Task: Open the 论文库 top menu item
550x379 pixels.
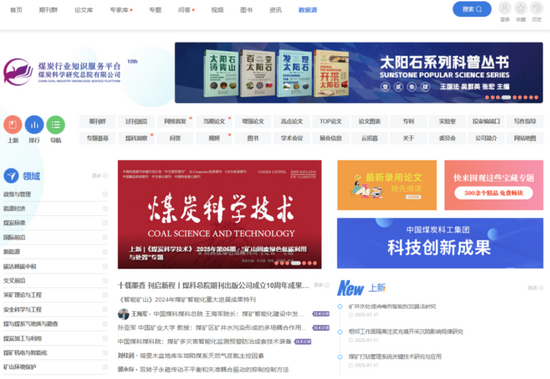Action: click(x=83, y=10)
